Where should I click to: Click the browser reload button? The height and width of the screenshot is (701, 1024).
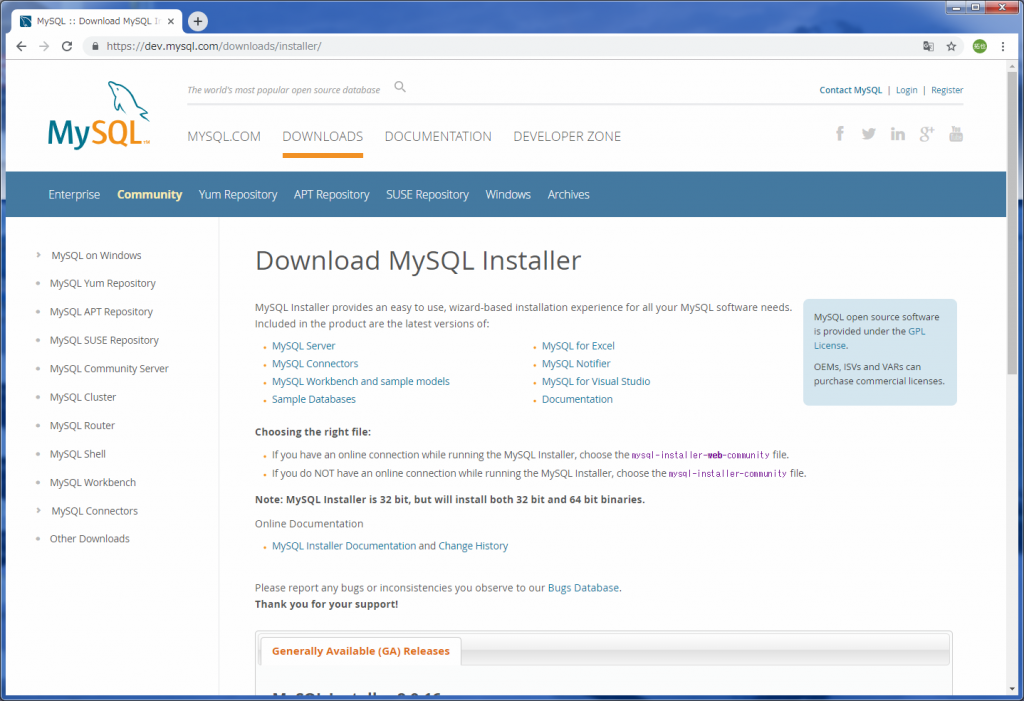67,46
